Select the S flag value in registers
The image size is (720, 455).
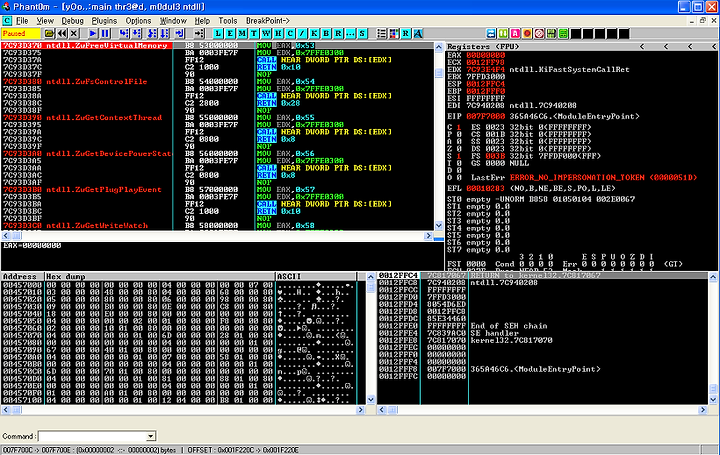coord(458,156)
